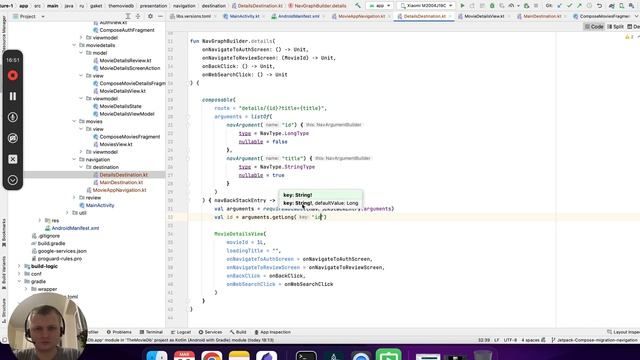
Task: Click the 4 spaces indent setting
Action: point(531,340)
